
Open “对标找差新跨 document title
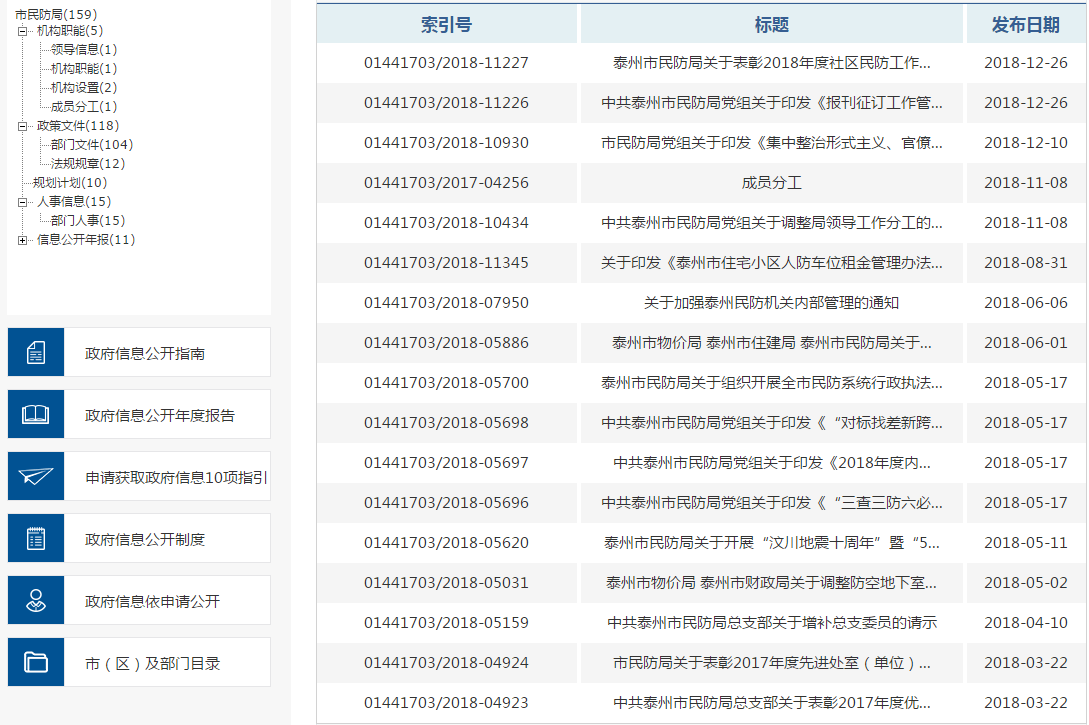click(x=772, y=422)
